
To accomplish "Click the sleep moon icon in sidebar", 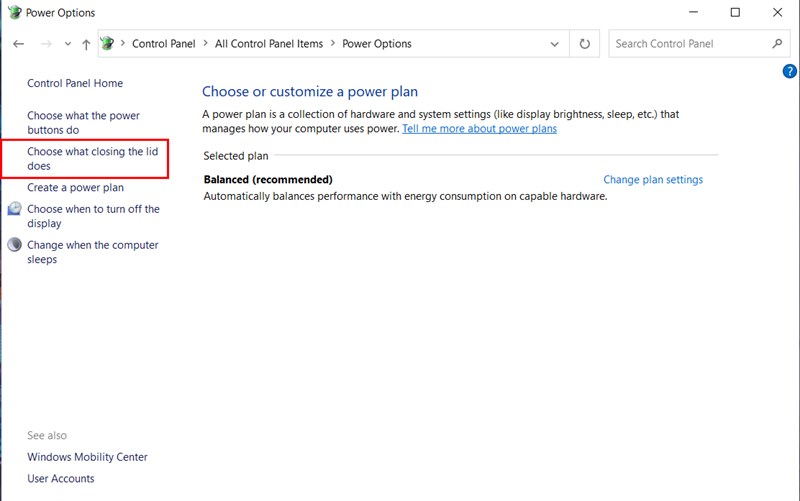I will click(14, 245).
